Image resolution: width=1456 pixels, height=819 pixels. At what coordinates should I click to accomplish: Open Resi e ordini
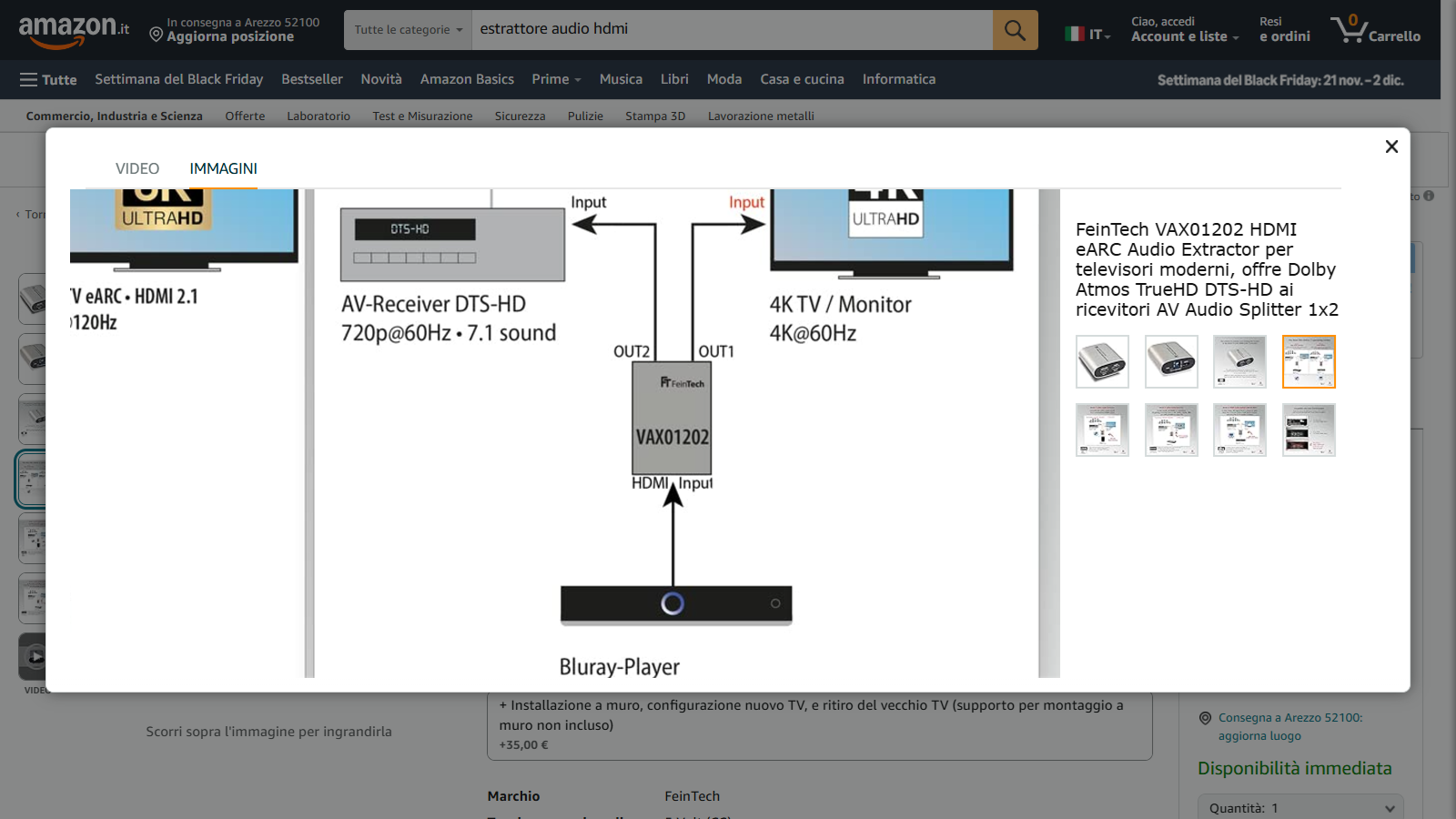(x=1285, y=30)
